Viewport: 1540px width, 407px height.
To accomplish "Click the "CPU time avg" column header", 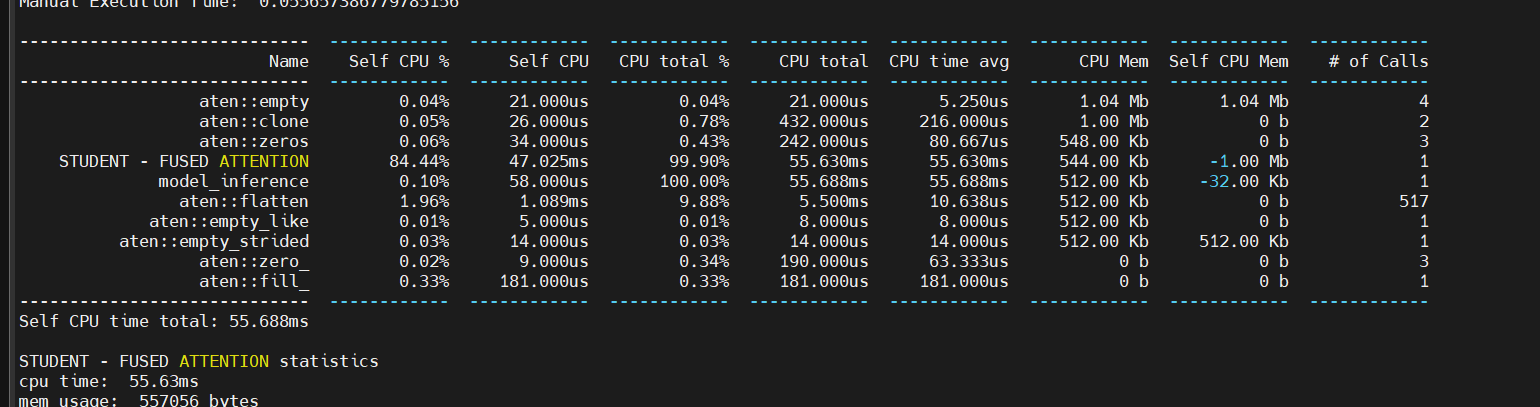I will (949, 62).
